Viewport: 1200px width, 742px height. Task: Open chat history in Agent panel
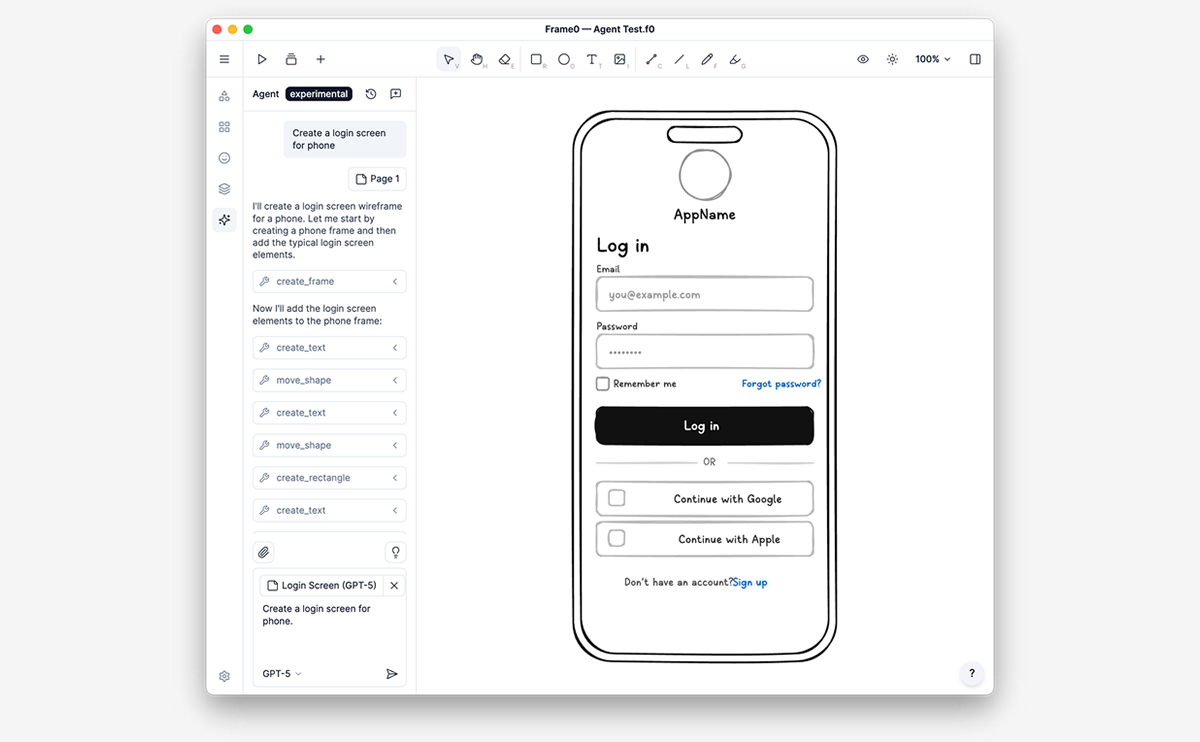tap(371, 94)
